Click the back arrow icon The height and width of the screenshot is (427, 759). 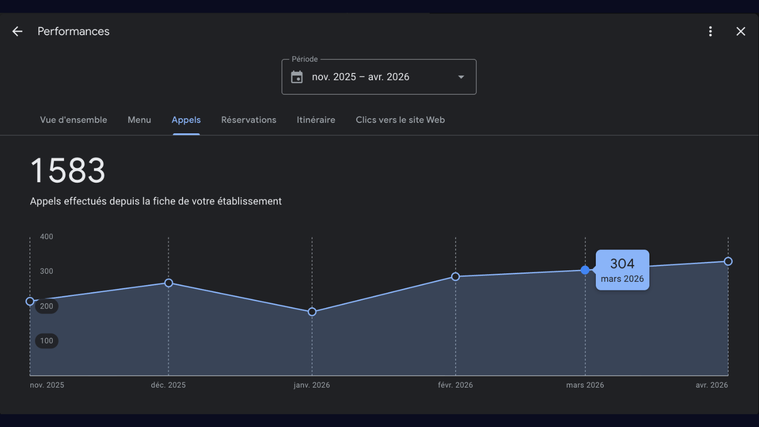[17, 32]
